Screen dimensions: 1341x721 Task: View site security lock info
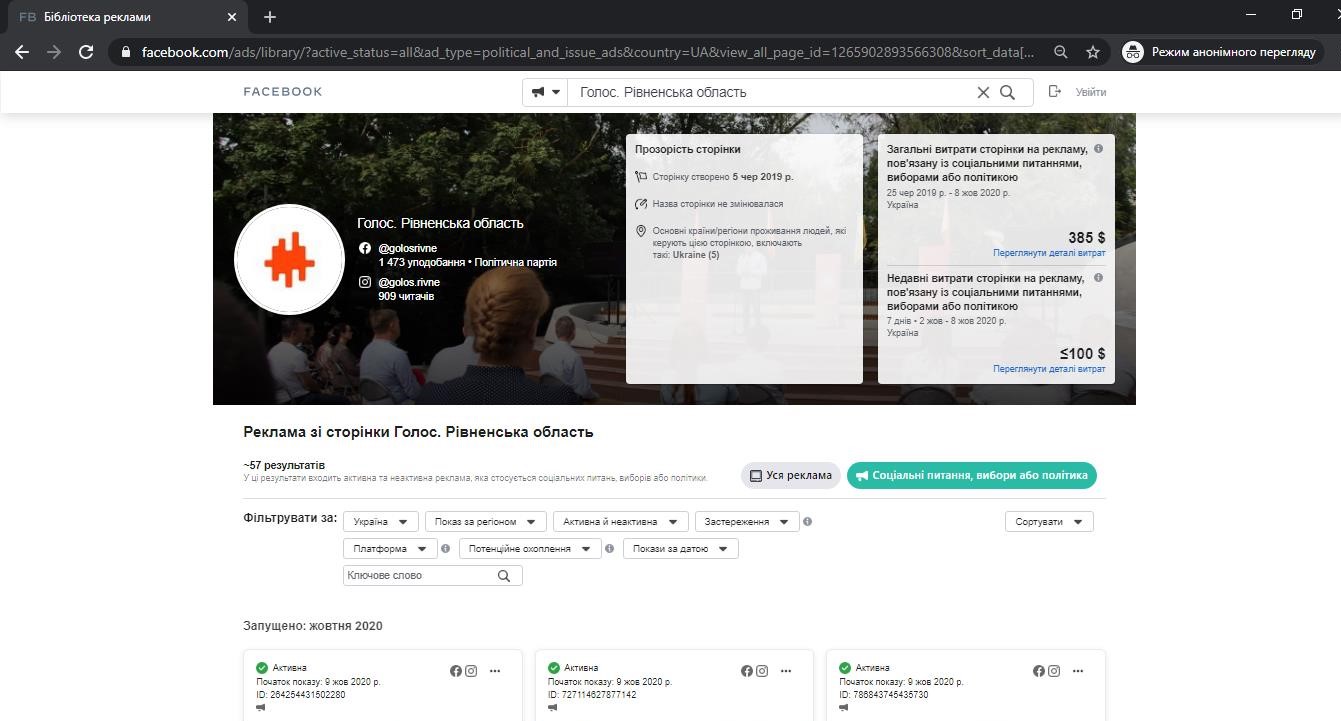125,52
